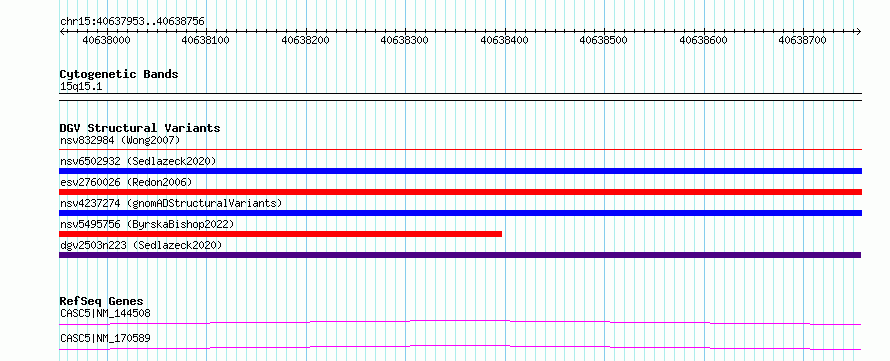890x361 pixels.
Task: Click ruler tick label 40638300
Action: pos(404,40)
